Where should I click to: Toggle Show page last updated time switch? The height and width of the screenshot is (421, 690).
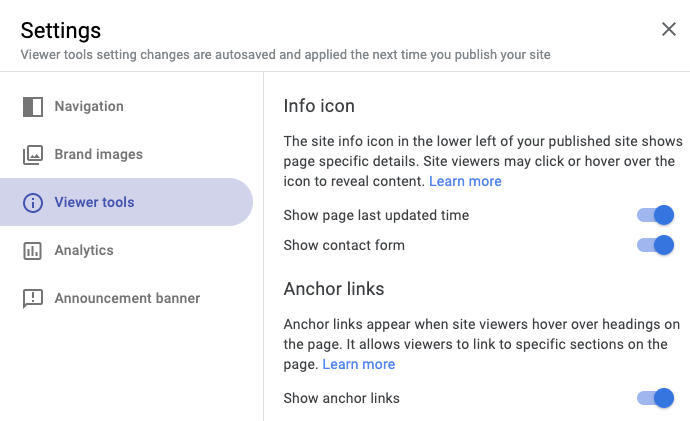click(x=656, y=215)
